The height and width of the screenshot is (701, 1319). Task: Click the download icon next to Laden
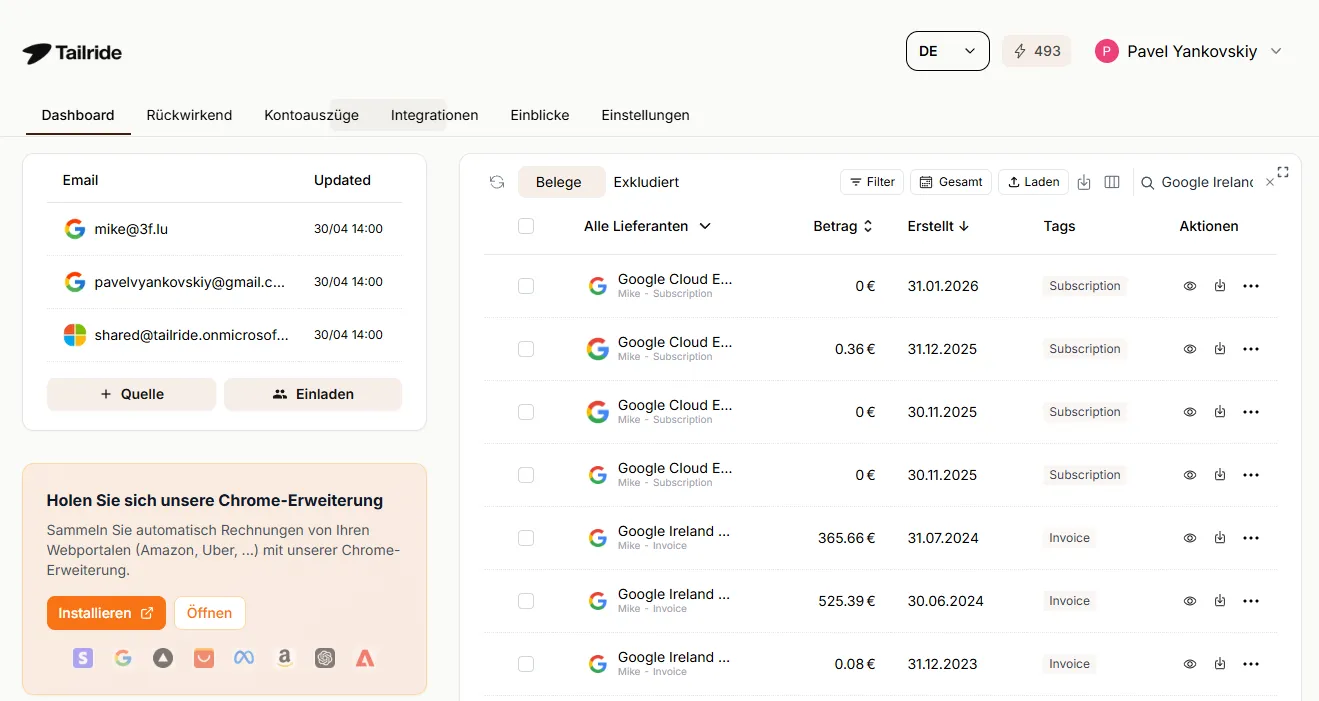tap(1084, 182)
